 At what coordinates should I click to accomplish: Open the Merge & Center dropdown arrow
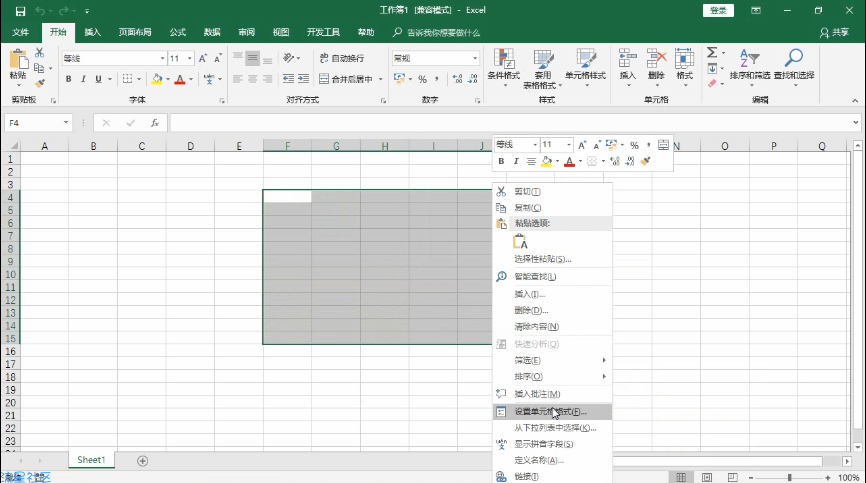tap(381, 79)
